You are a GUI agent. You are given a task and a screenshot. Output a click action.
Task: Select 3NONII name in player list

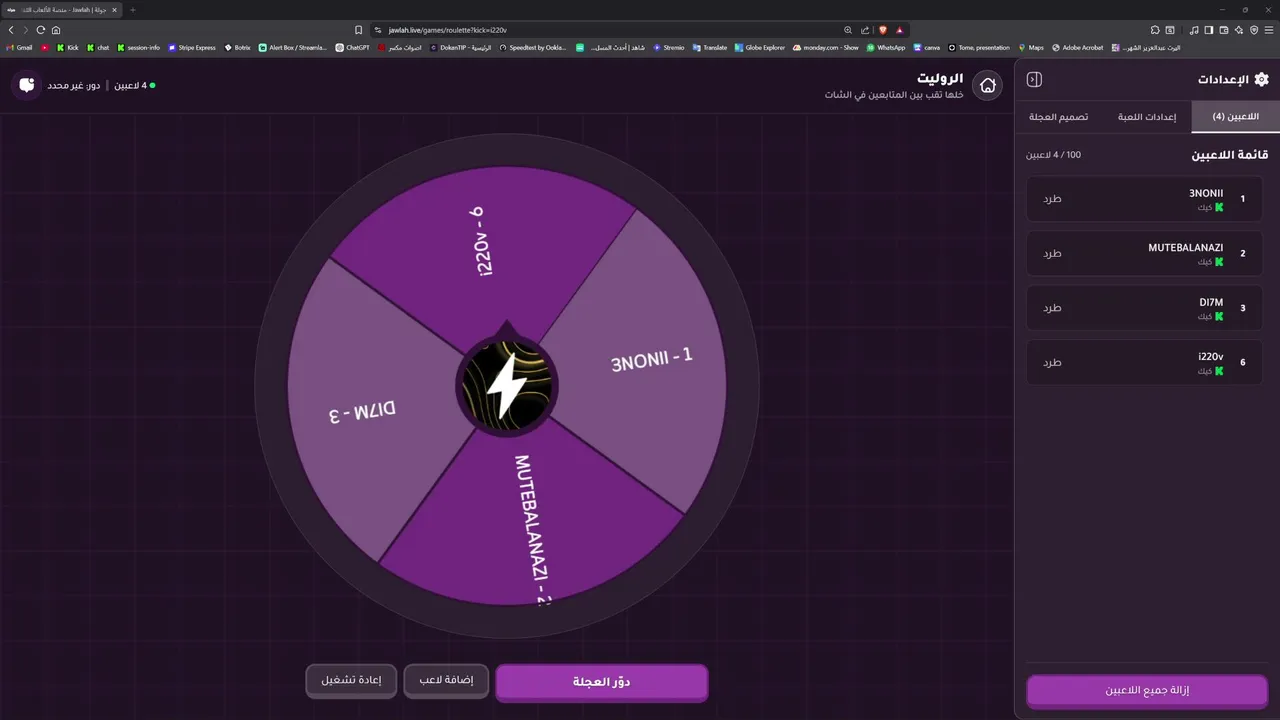click(1206, 193)
